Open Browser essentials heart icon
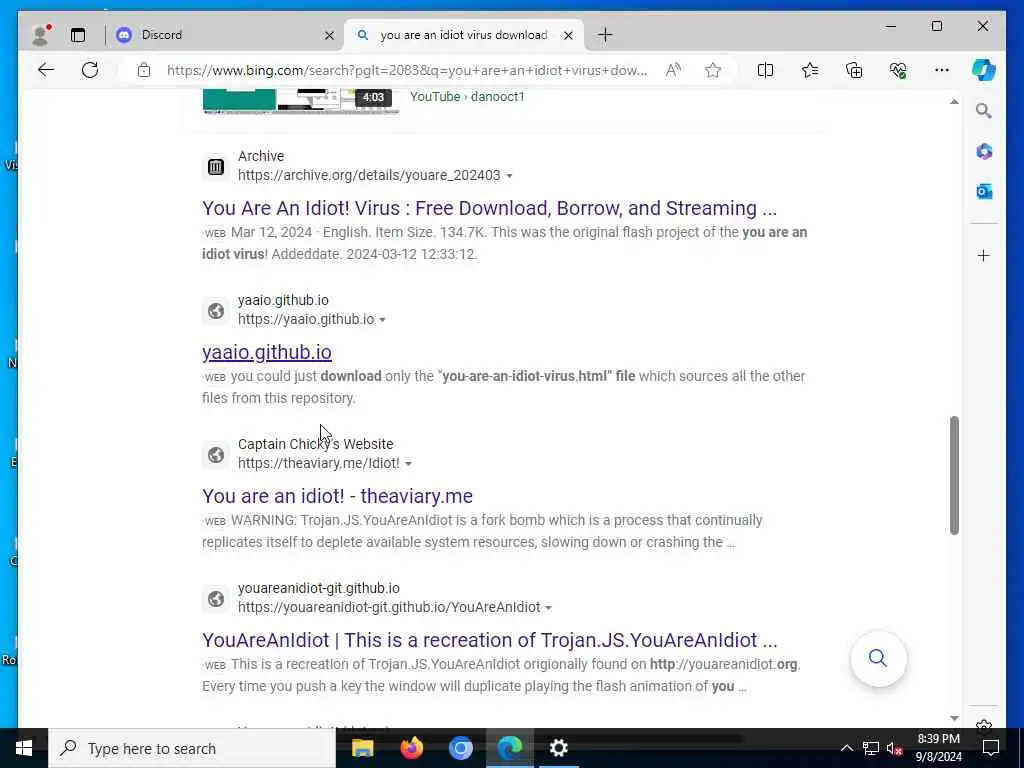This screenshot has height=768, width=1024. [x=898, y=70]
